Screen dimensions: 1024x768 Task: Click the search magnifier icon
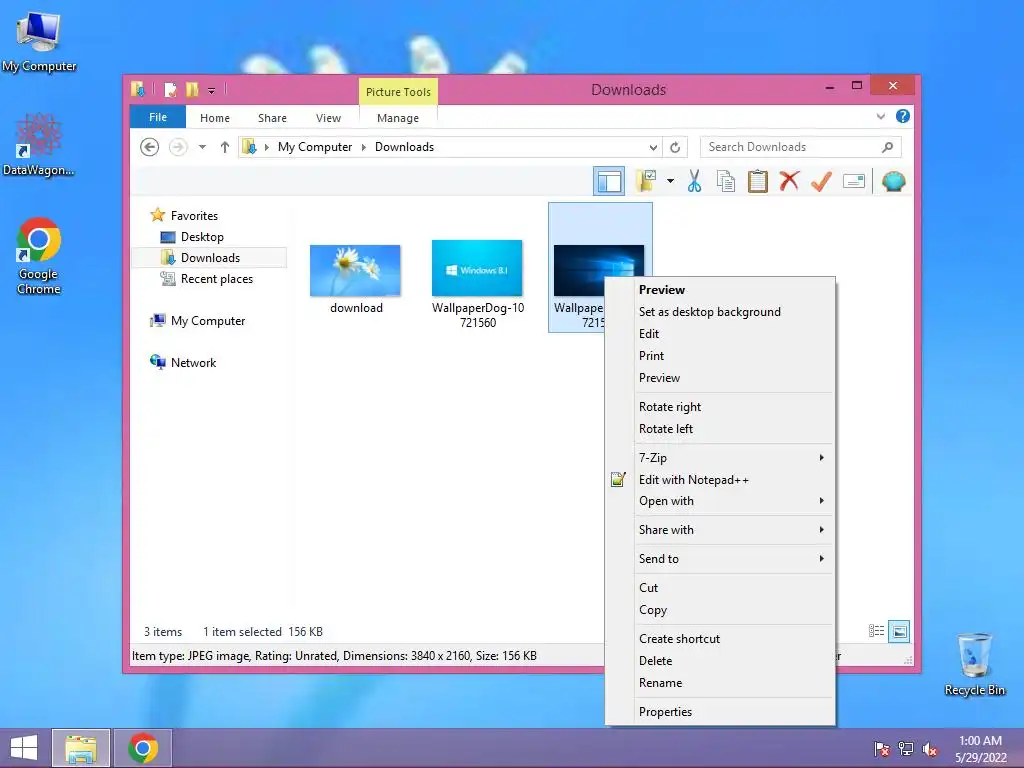pos(887,147)
